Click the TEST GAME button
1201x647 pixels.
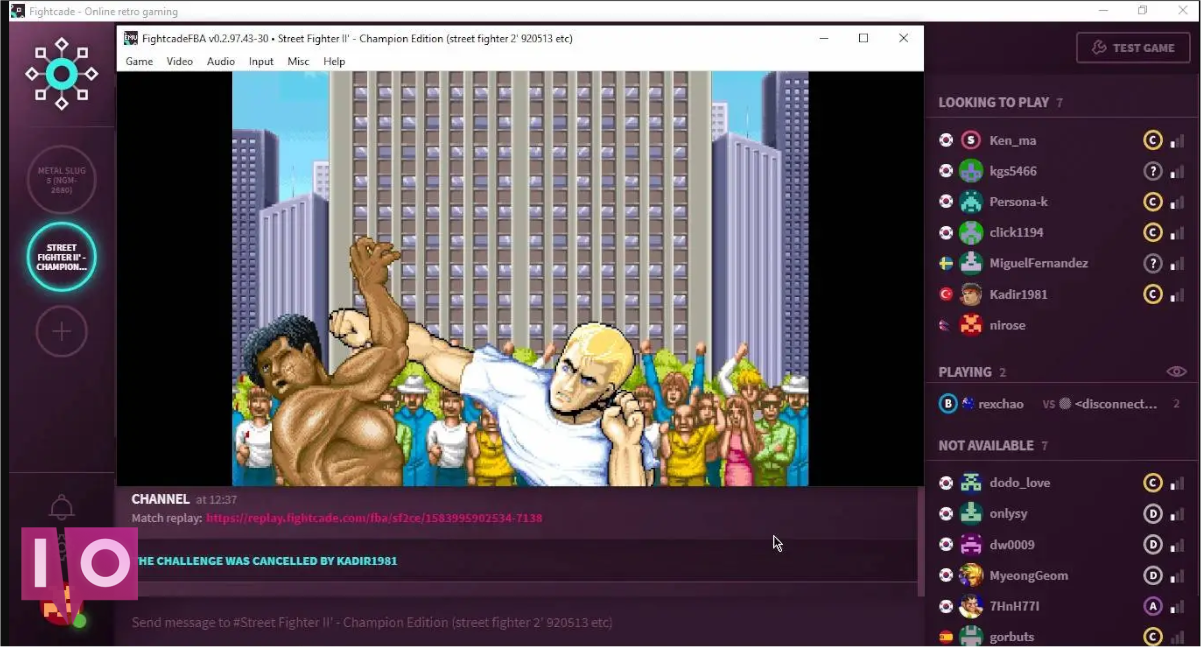1133,48
